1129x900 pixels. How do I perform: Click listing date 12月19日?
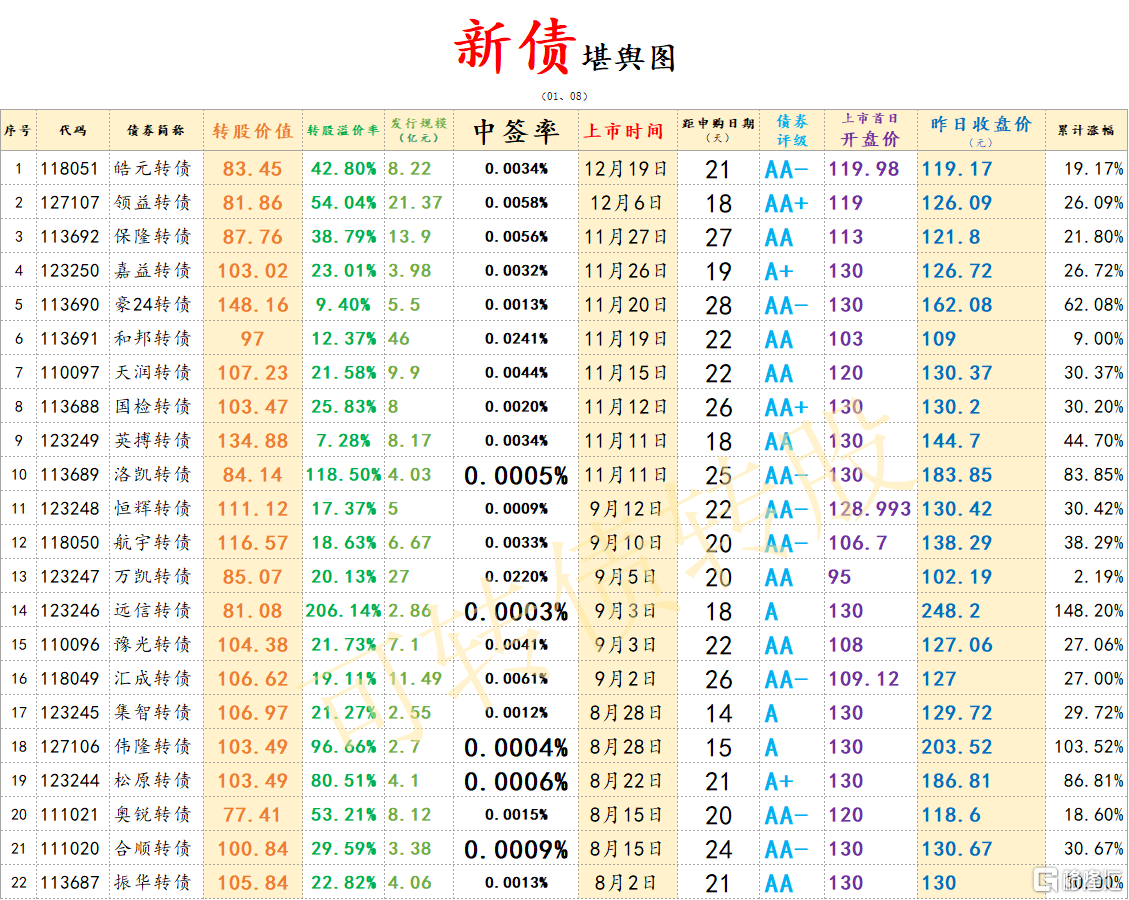625,168
